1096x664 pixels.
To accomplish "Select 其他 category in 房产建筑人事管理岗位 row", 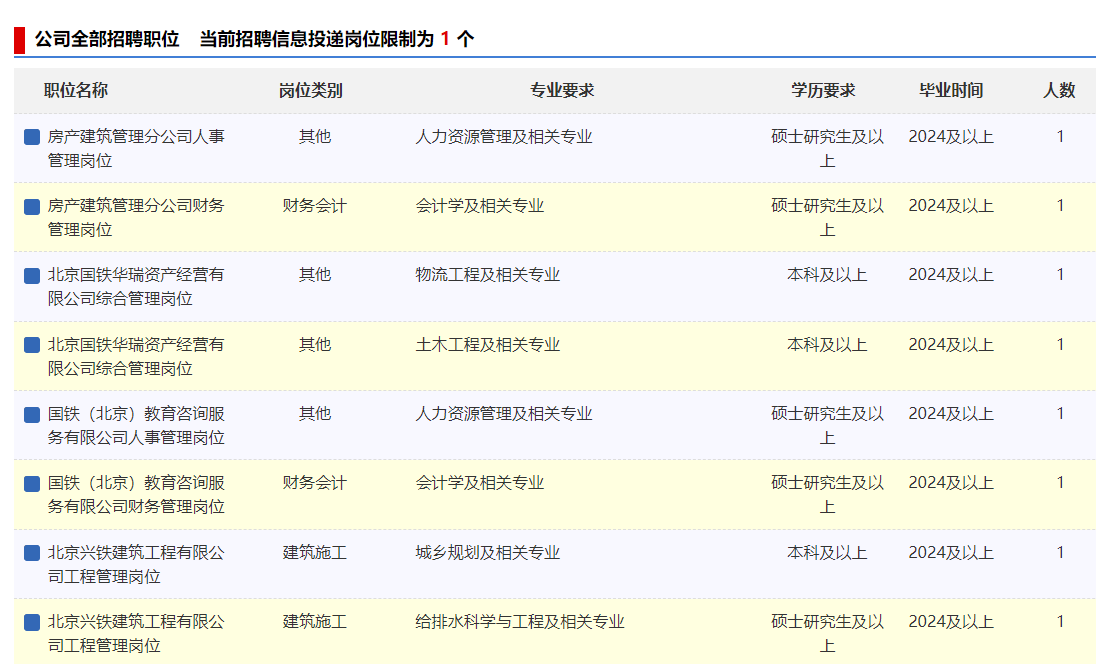I will click(x=315, y=137).
